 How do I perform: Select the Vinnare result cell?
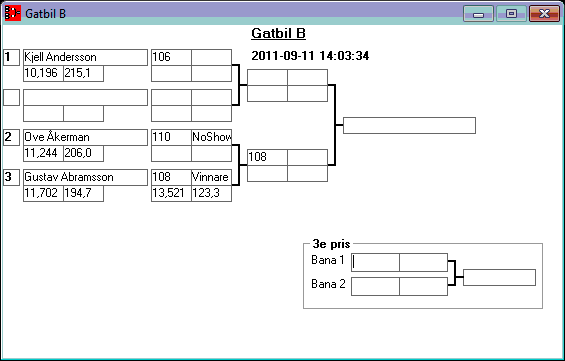pos(212,177)
